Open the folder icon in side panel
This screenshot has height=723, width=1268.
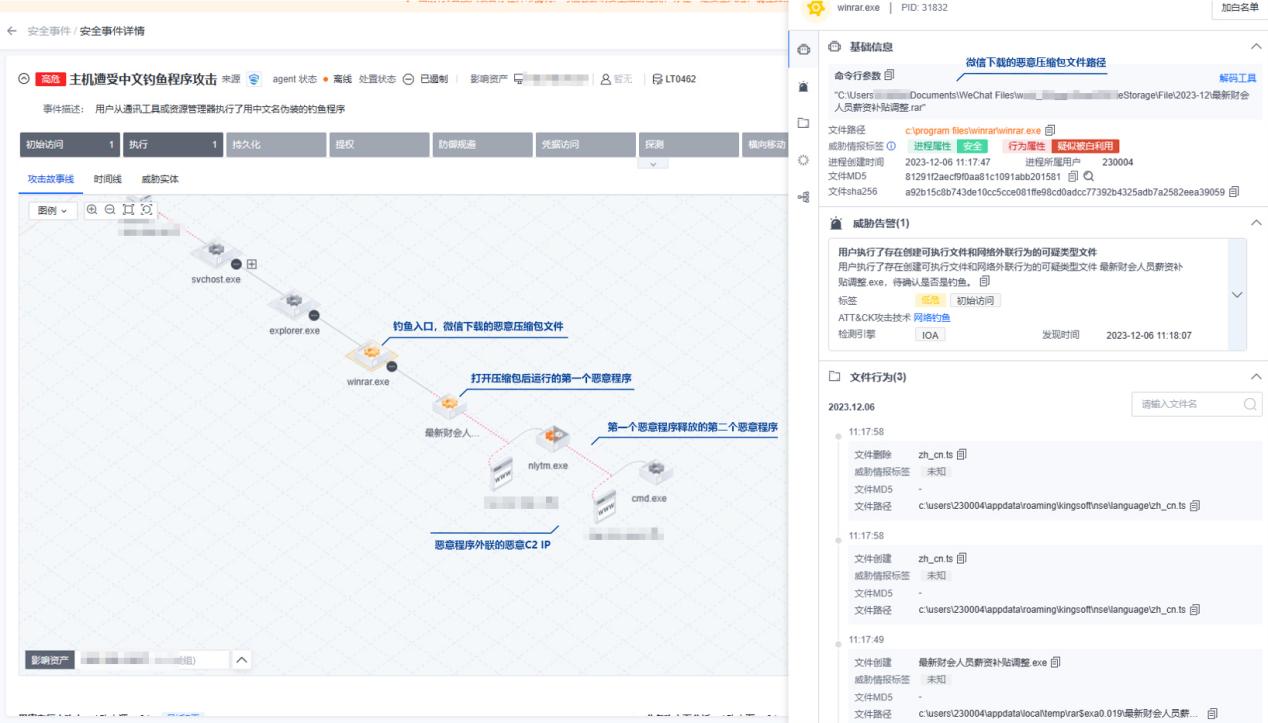(802, 123)
